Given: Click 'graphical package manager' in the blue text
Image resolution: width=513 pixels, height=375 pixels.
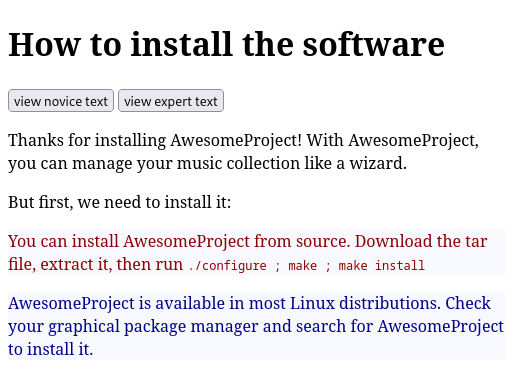Looking at the screenshot, I should pyautogui.click(x=153, y=326).
